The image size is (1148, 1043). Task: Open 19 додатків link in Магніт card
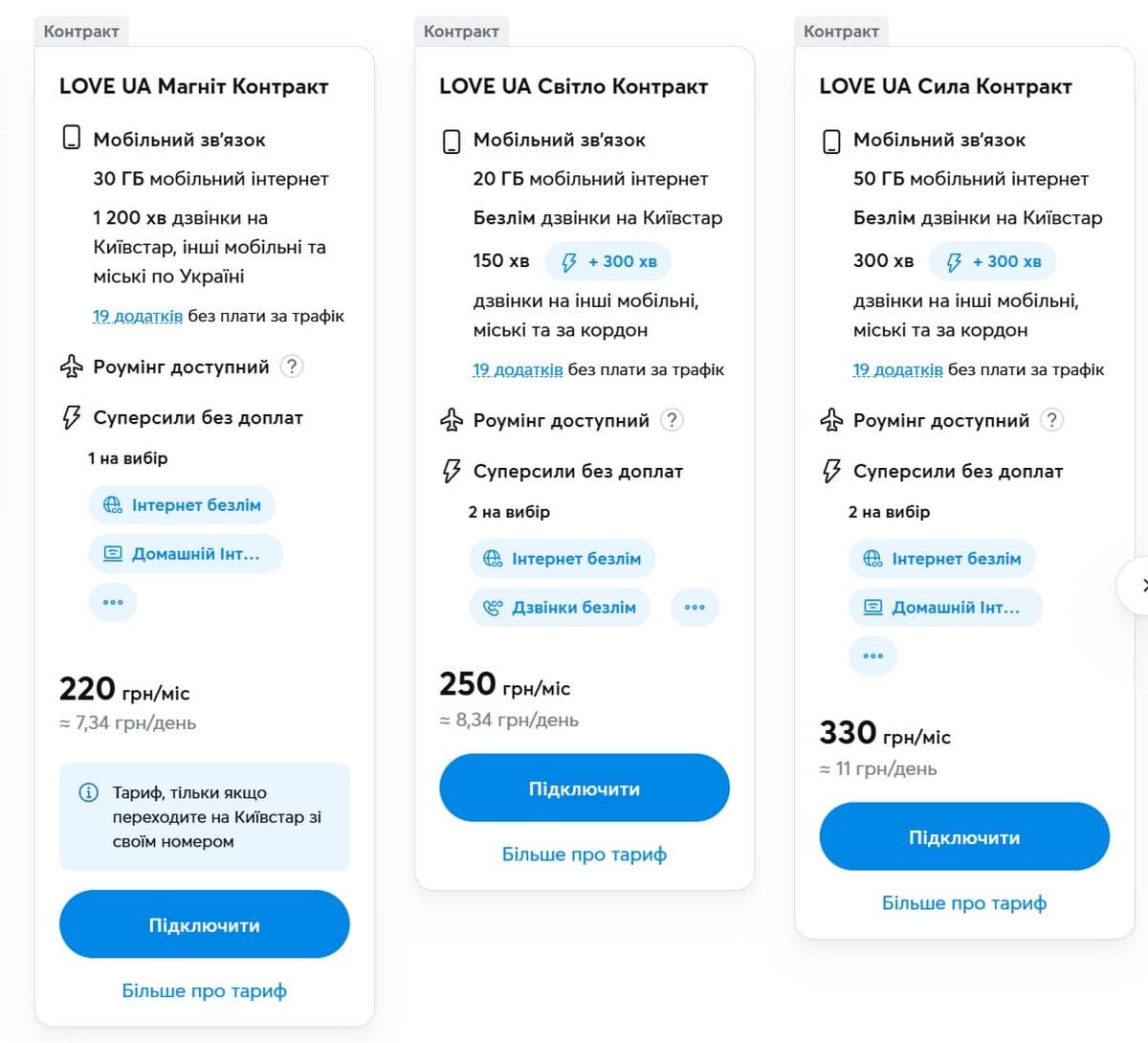click(x=138, y=316)
